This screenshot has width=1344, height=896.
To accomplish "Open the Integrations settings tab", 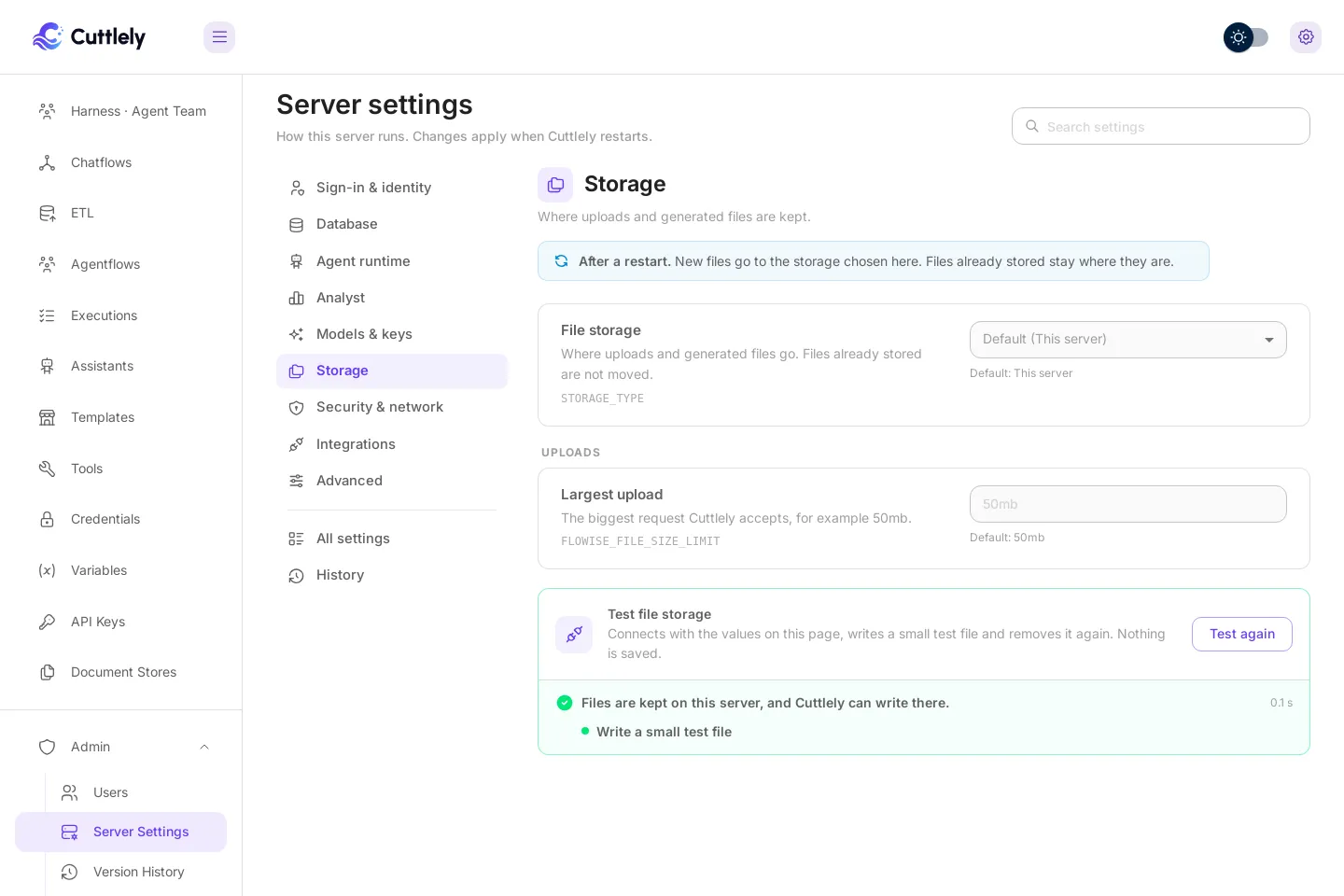I will click(x=392, y=444).
